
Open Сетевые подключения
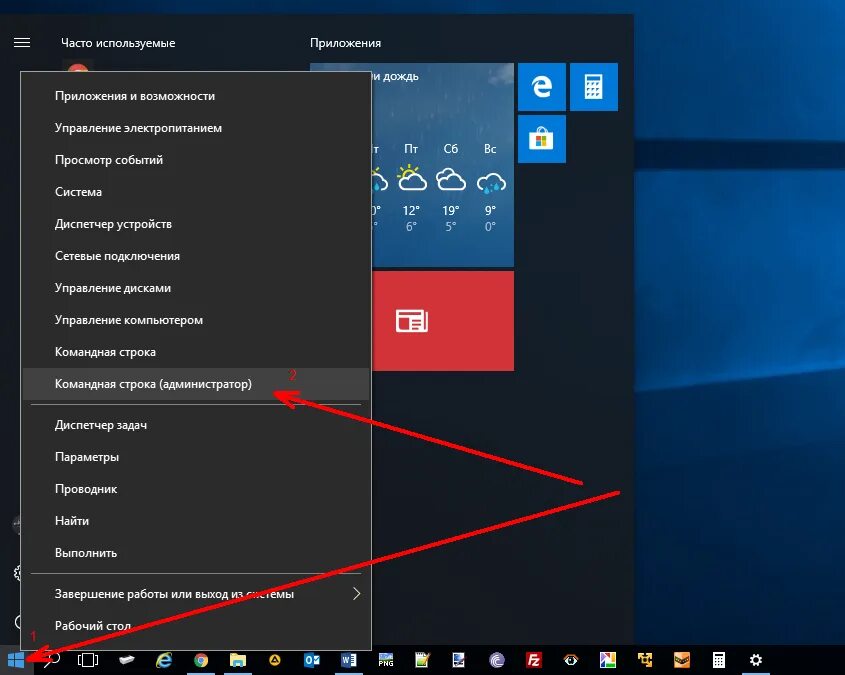pos(196,256)
